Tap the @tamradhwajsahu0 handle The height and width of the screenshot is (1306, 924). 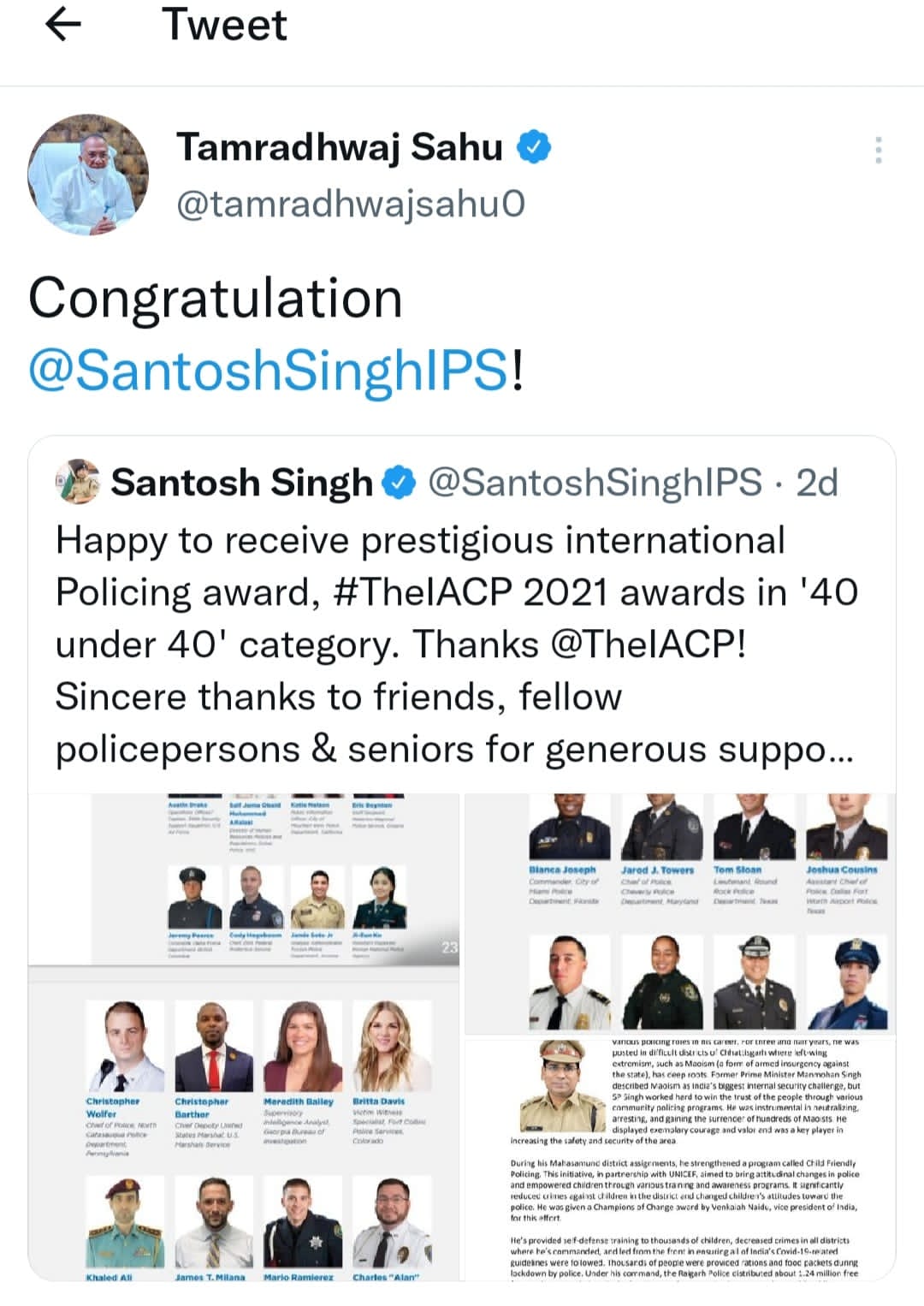click(351, 205)
